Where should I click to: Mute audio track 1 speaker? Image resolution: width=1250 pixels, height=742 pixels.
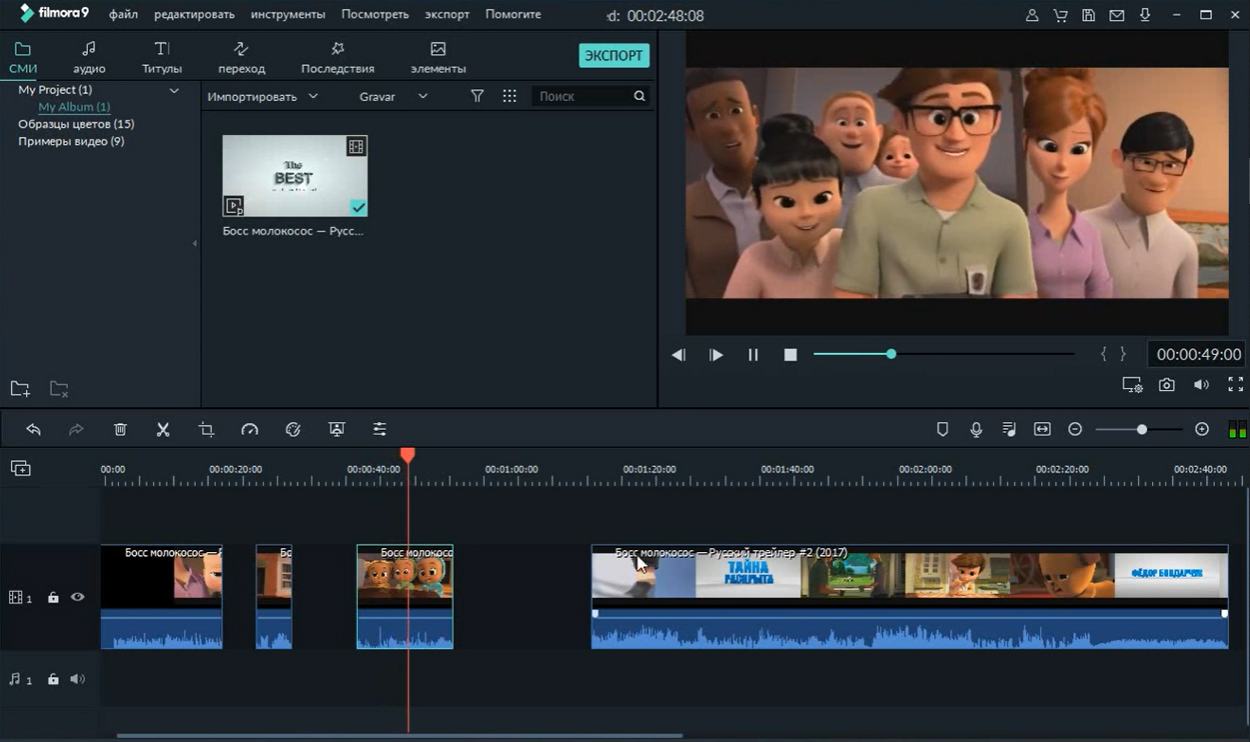[77, 679]
